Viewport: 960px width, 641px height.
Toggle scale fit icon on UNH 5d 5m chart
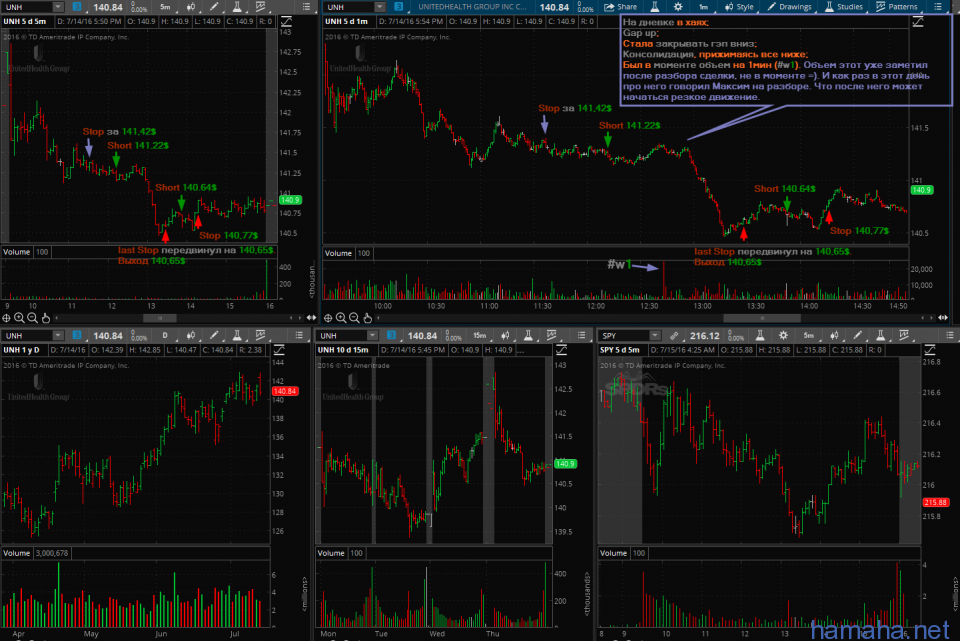pyautogui.click(x=286, y=21)
